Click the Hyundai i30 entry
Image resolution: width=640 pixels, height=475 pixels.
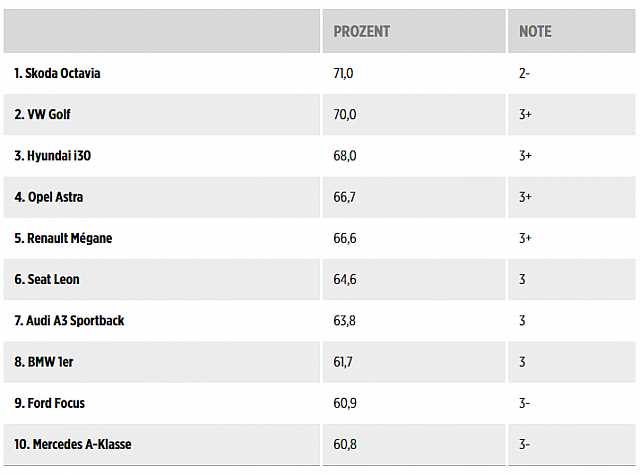(x=53, y=156)
